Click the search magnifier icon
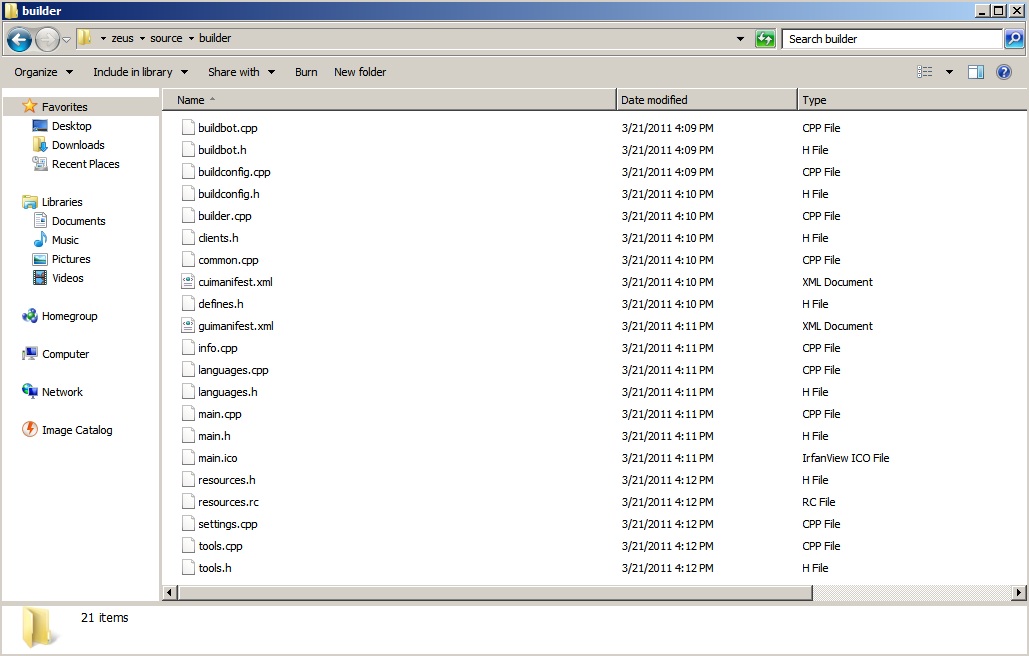This screenshot has height=656, width=1029. [1013, 39]
